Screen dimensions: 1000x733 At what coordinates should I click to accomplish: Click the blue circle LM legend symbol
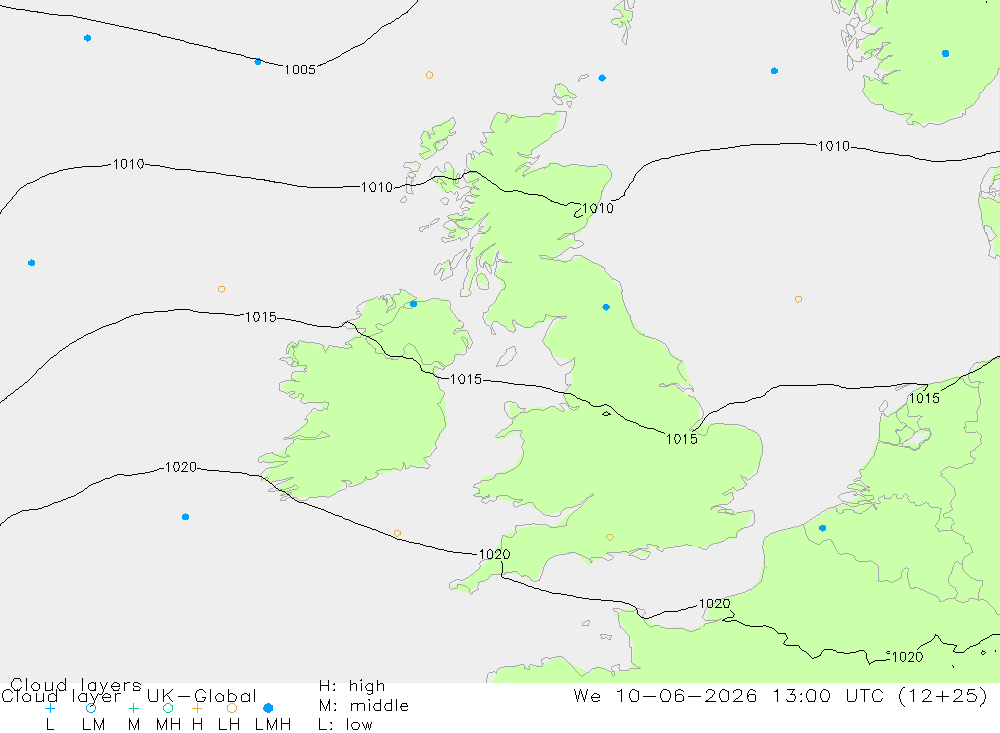(x=91, y=708)
